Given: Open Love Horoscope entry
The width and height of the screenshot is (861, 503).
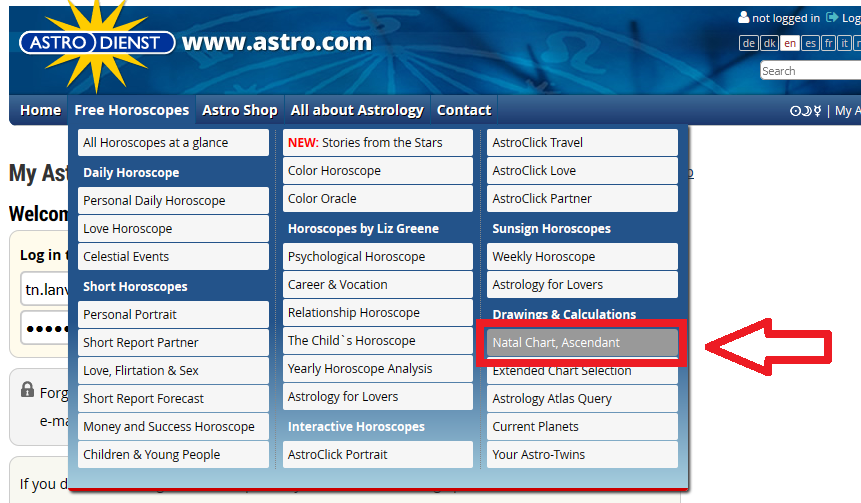Looking at the screenshot, I should (174, 228).
